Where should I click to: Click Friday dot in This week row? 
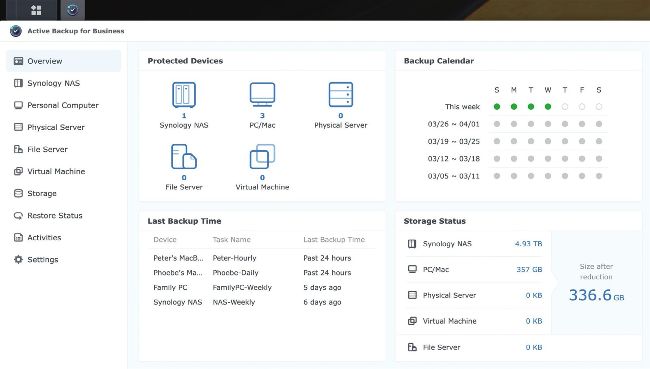pos(582,107)
